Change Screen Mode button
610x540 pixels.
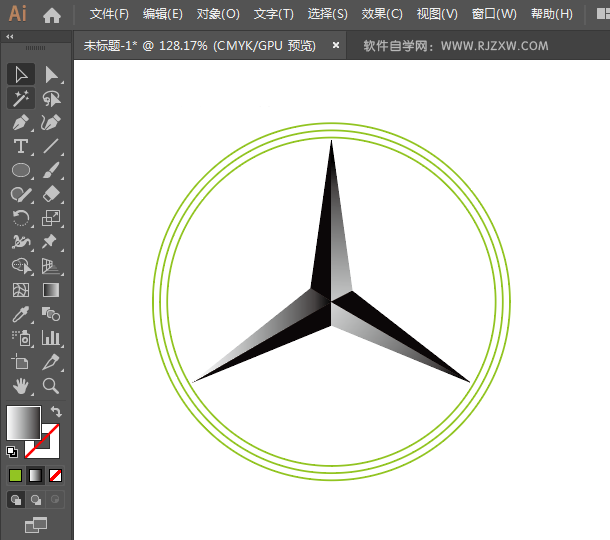[x=36, y=525]
